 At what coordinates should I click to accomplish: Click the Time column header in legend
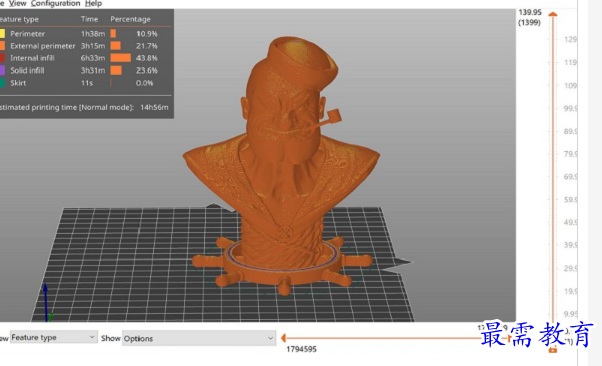click(x=89, y=19)
